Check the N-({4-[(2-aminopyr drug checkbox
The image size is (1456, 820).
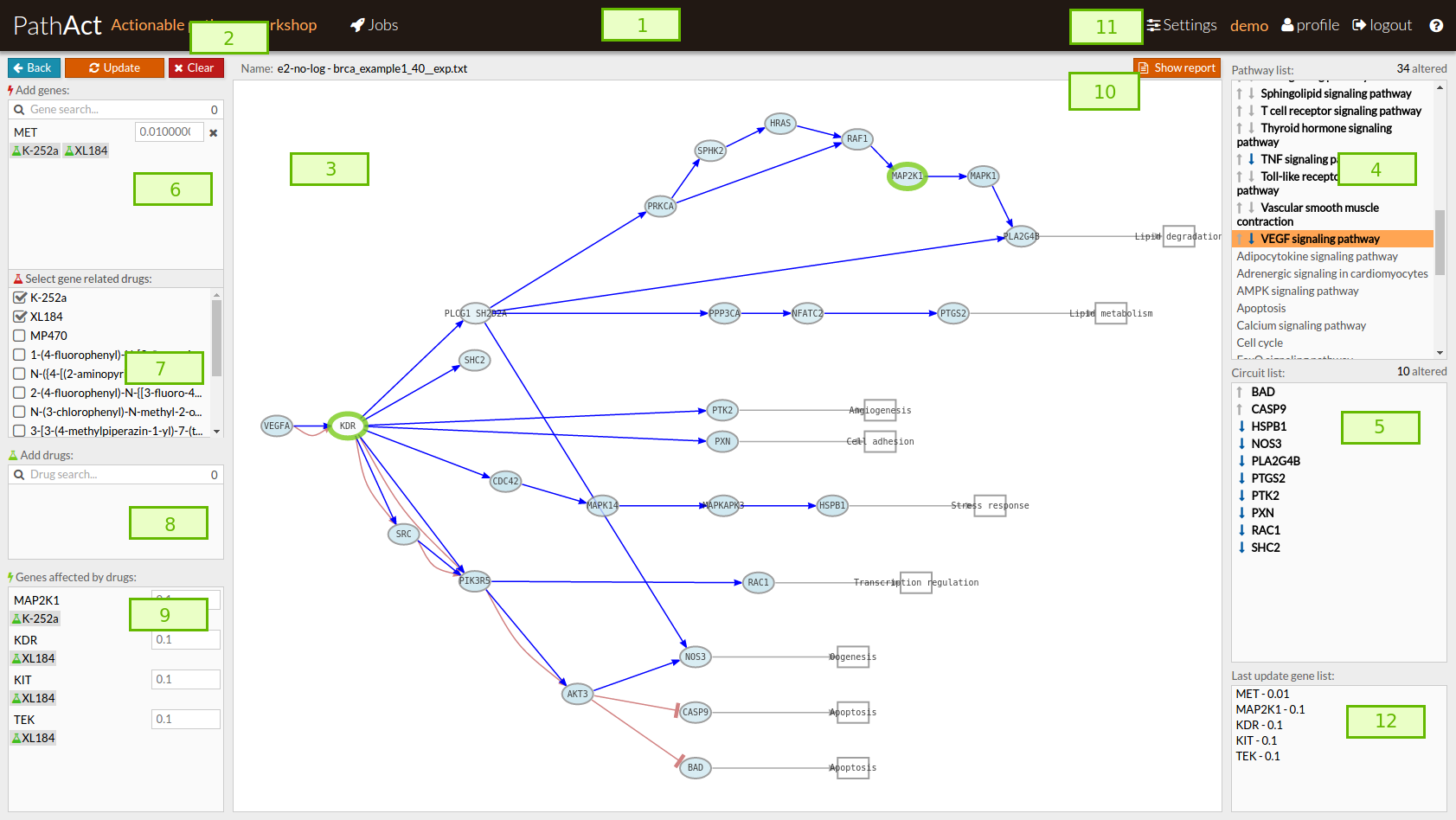(x=20, y=374)
